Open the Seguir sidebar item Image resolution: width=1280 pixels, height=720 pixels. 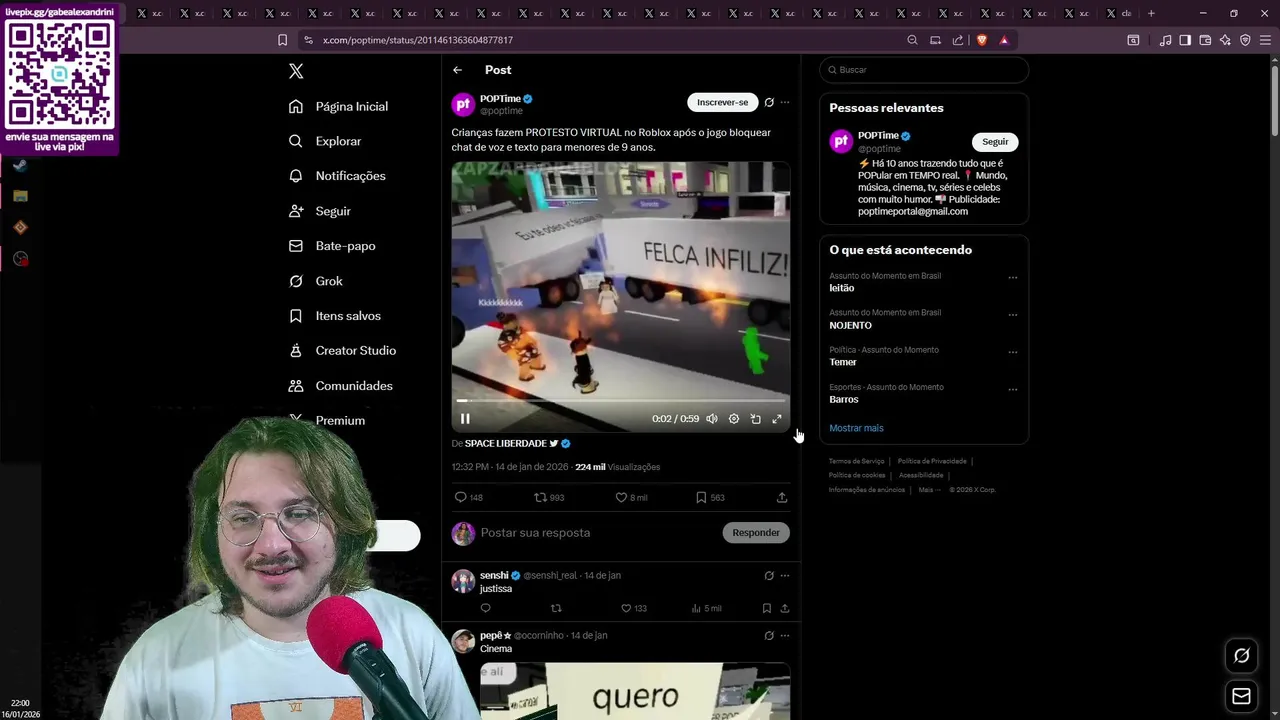(x=319, y=211)
